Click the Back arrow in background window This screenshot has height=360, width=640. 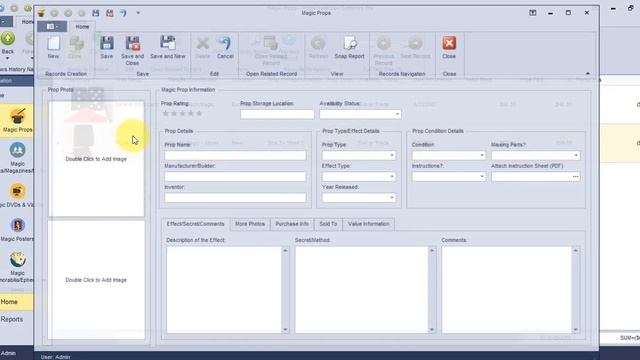pyautogui.click(x=8, y=39)
